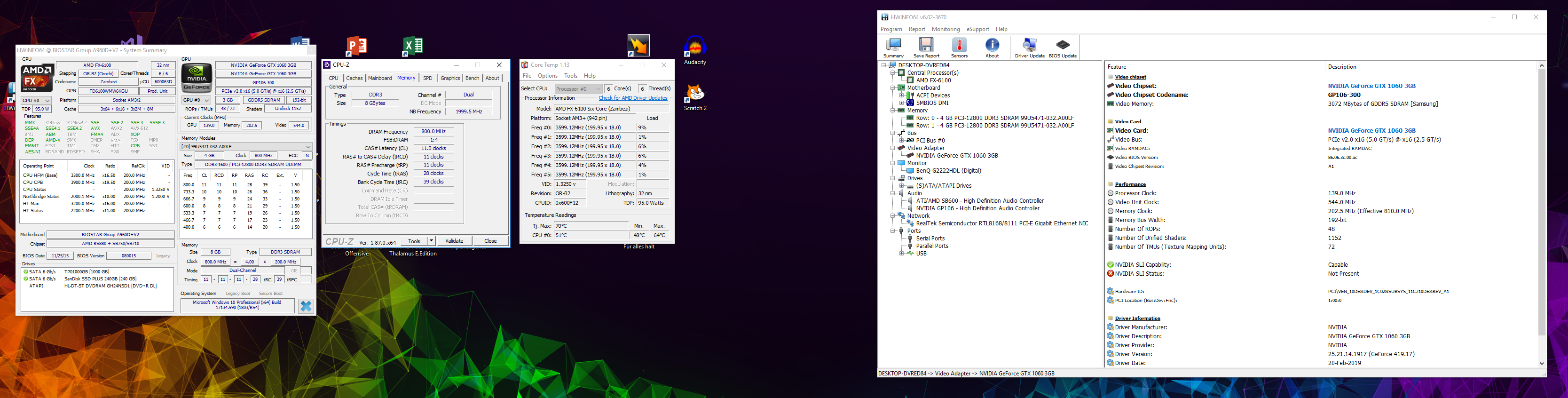Collapse the Motherboard tree node
Image resolution: width=1568 pixels, height=398 pixels.
coord(893,88)
